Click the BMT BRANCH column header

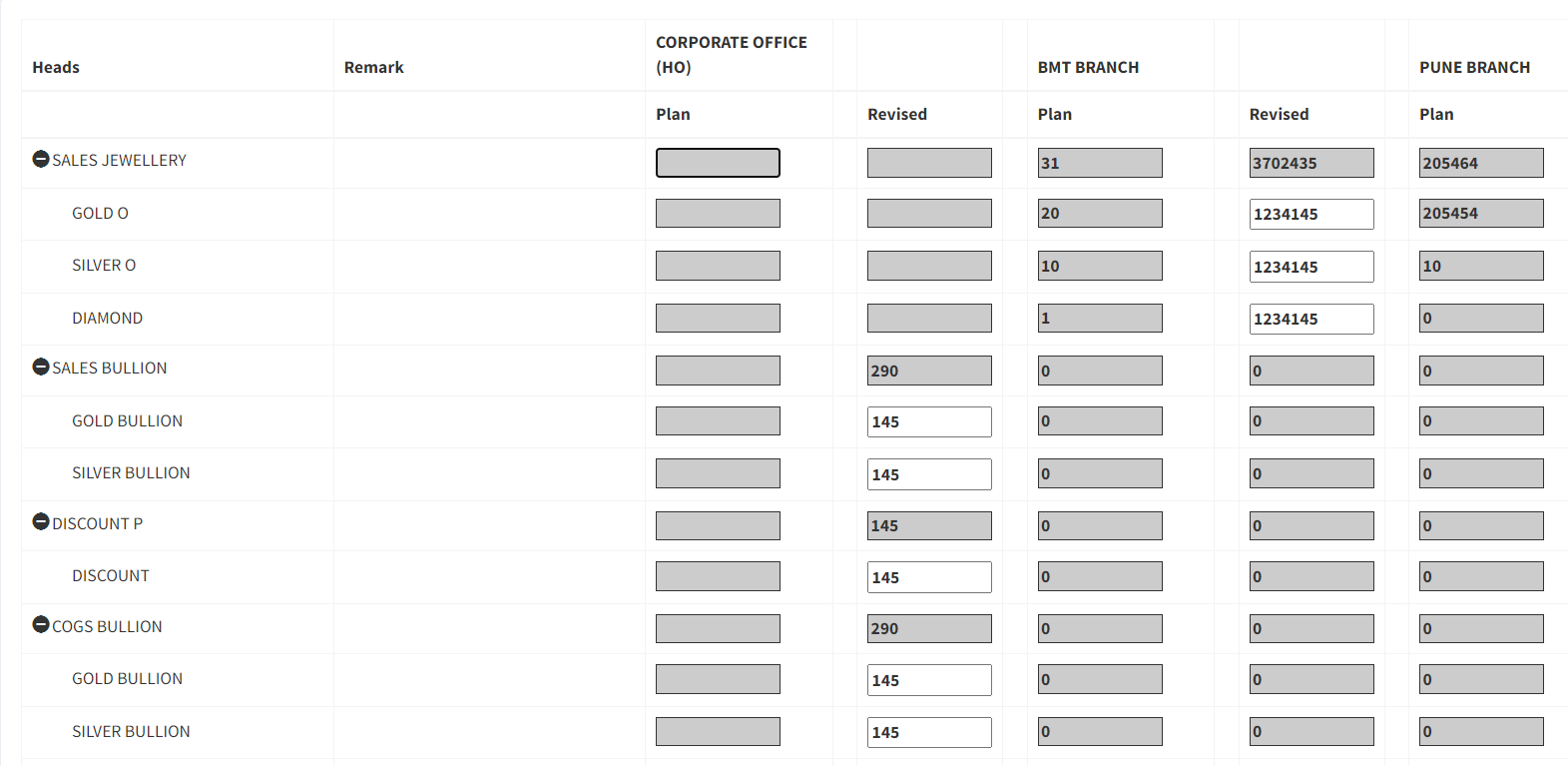[1088, 67]
